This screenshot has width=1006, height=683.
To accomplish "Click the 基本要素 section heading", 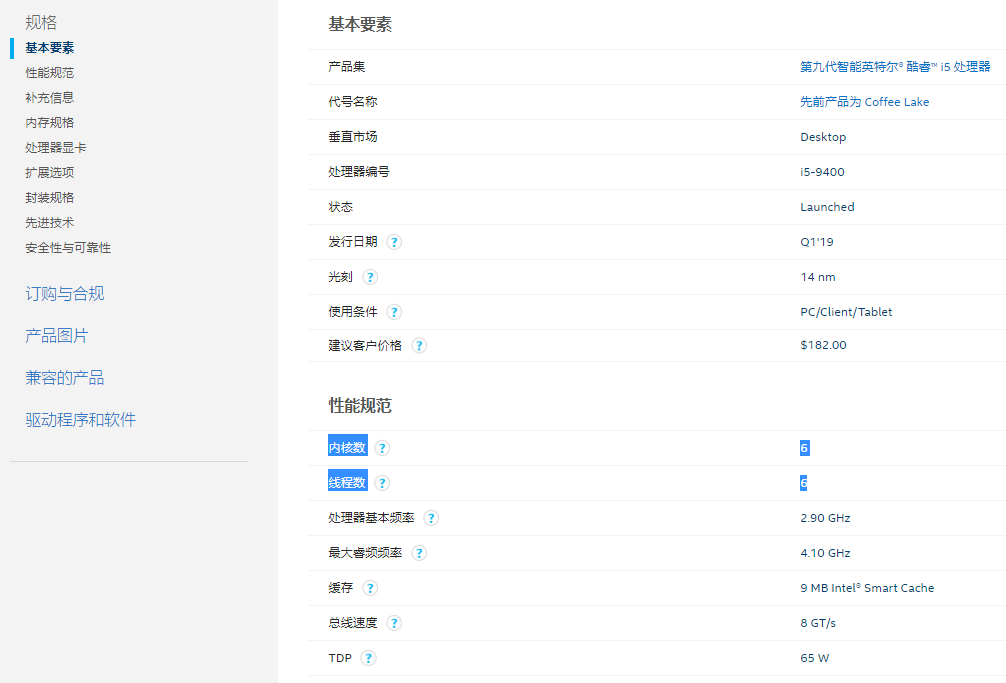I will [360, 24].
